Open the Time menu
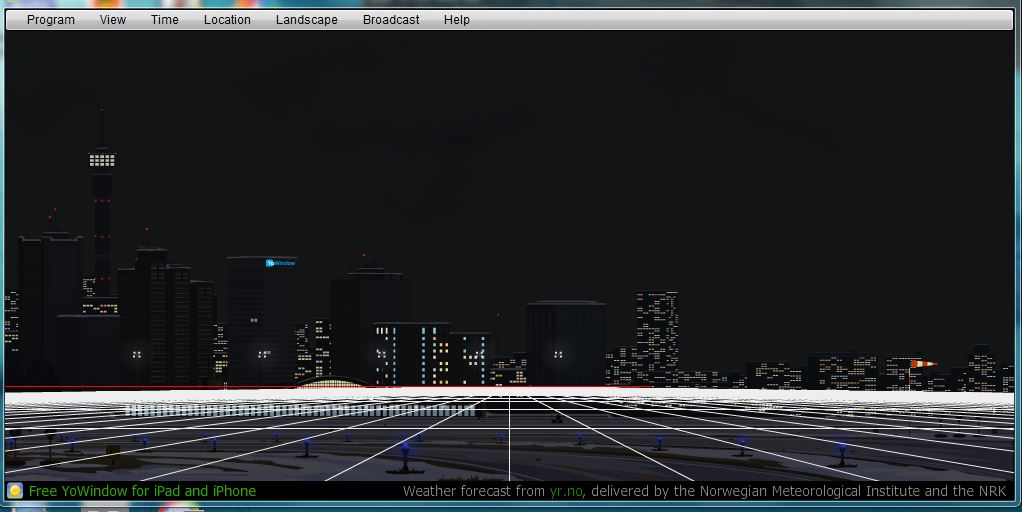 pyautogui.click(x=165, y=20)
